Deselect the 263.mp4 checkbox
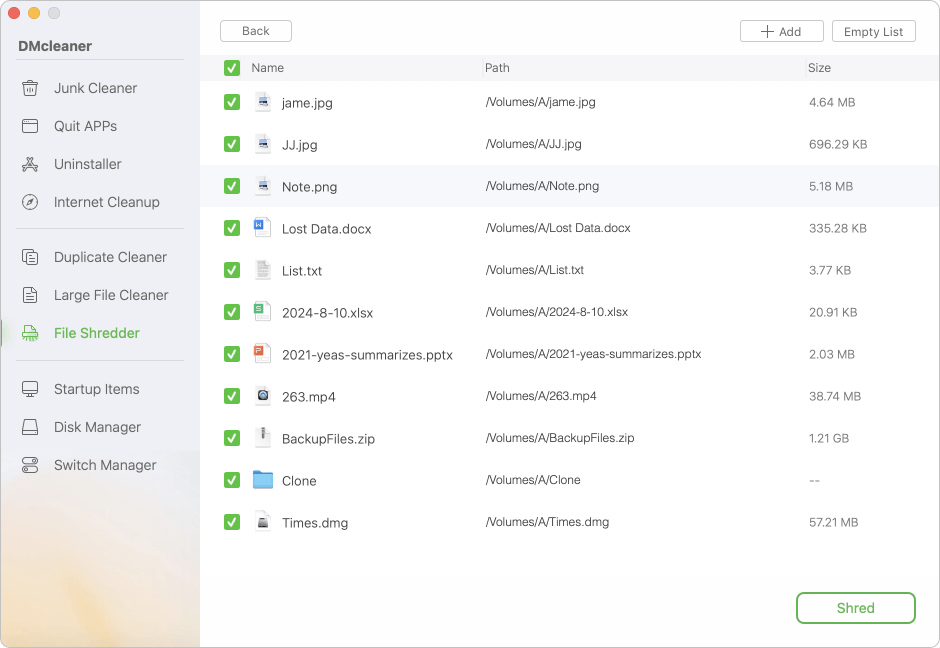Screen dimensions: 940x648 [x=231, y=396]
